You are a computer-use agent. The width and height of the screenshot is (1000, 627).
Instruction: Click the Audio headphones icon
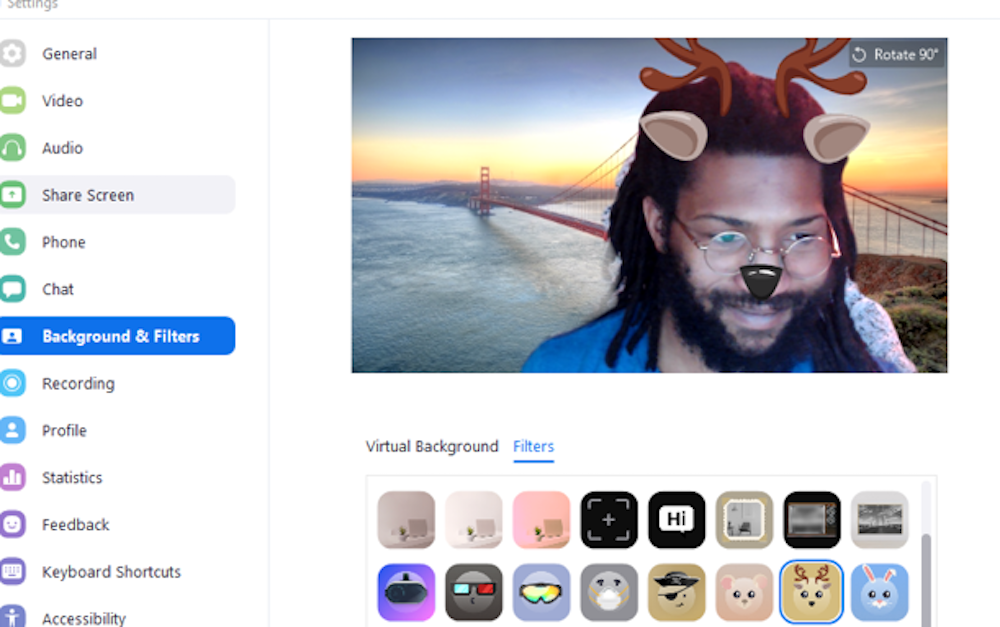tap(11, 148)
